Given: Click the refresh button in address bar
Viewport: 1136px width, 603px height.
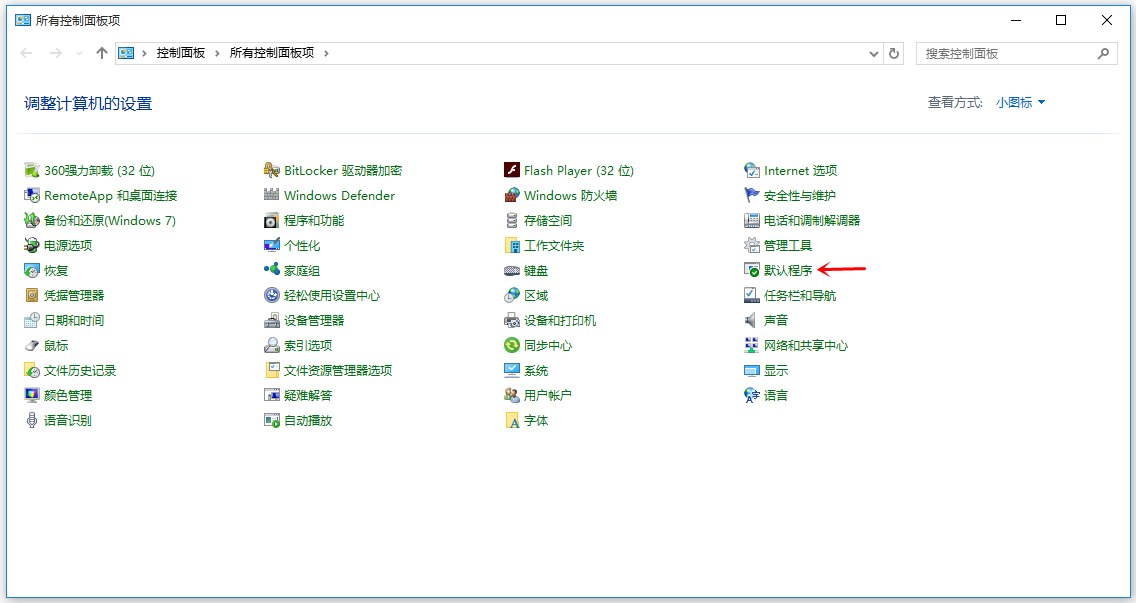Looking at the screenshot, I should (893, 53).
